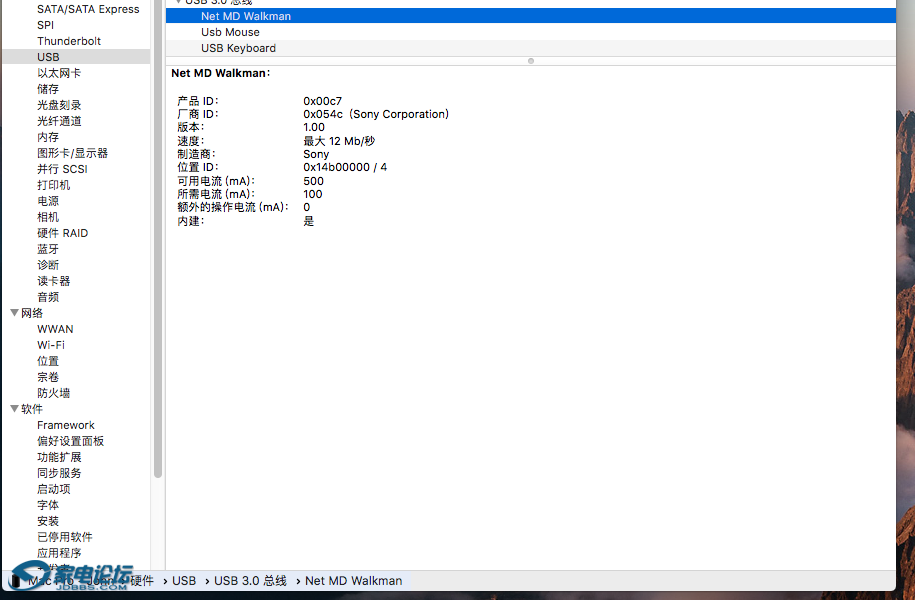Open 以太网卡 in the sidebar

(59, 73)
